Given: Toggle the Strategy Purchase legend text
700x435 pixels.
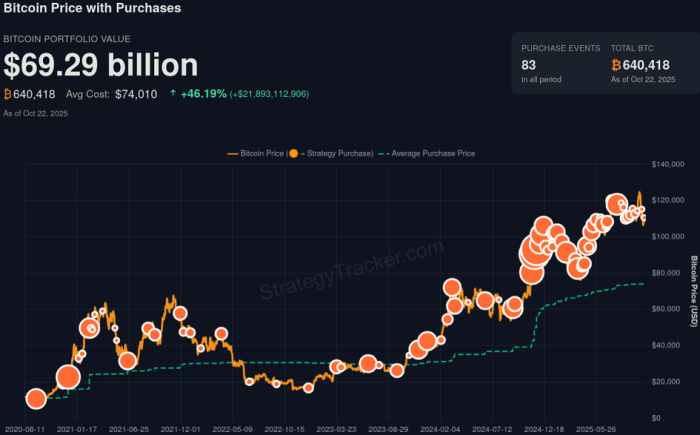Looking at the screenshot, I should coord(338,154).
